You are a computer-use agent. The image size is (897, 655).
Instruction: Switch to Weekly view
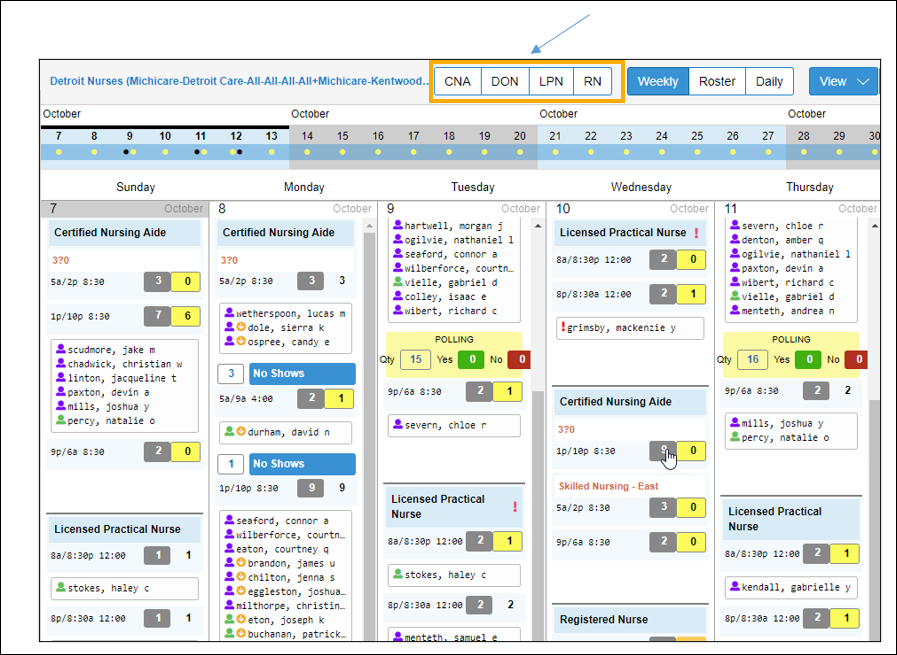click(x=658, y=81)
